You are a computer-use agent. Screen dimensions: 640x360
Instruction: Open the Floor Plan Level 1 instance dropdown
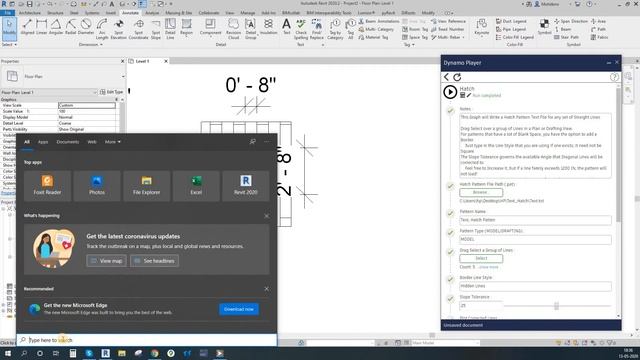[x=95, y=92]
